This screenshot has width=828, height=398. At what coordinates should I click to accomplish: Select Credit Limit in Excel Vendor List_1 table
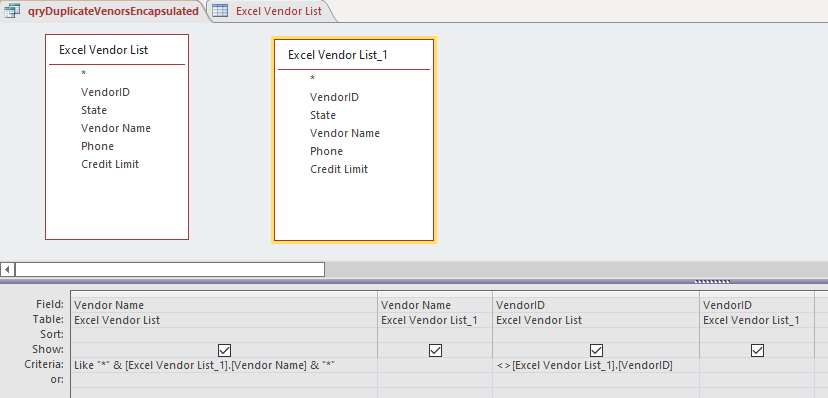click(x=339, y=169)
